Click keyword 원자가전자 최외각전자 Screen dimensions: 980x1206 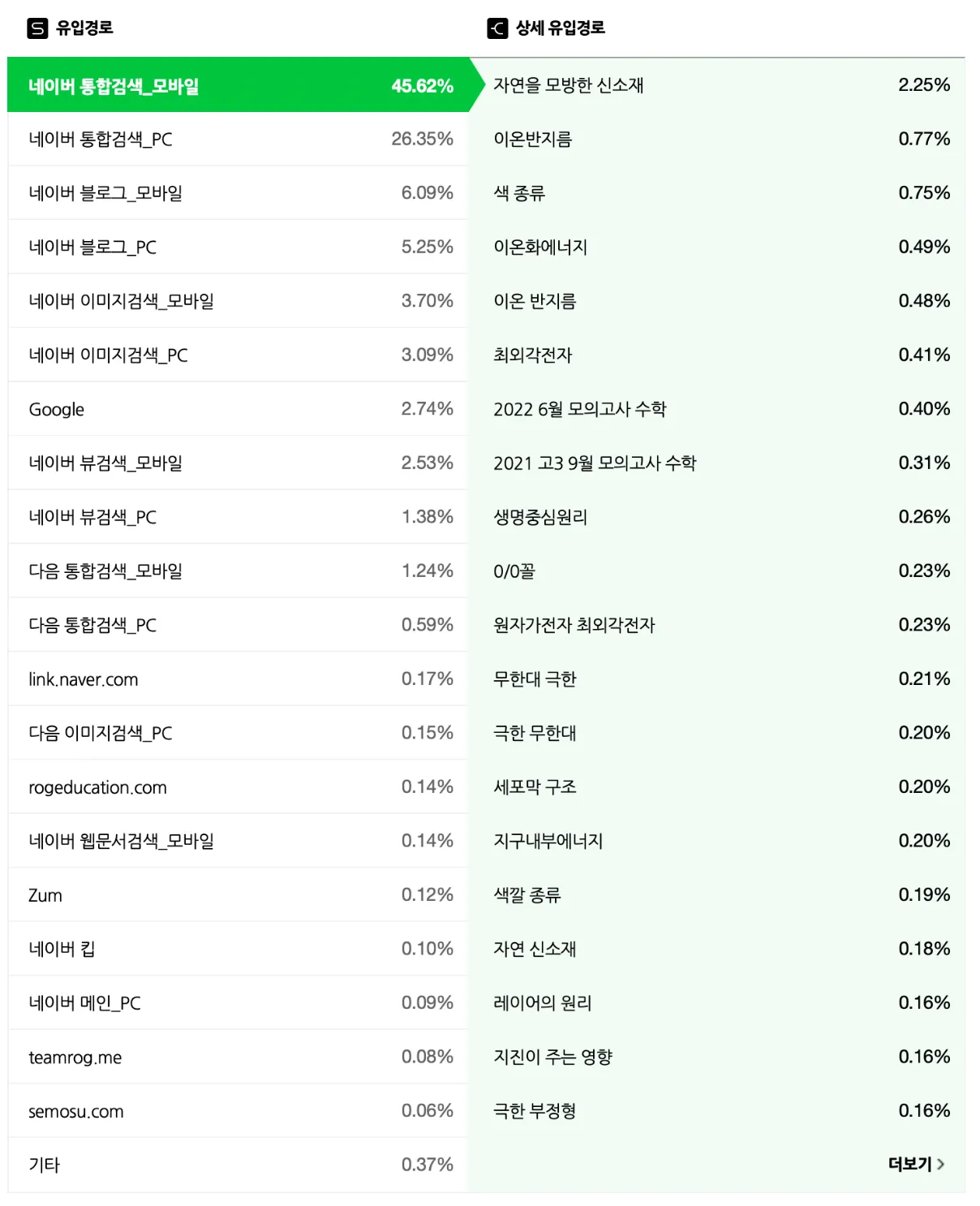pos(574,625)
